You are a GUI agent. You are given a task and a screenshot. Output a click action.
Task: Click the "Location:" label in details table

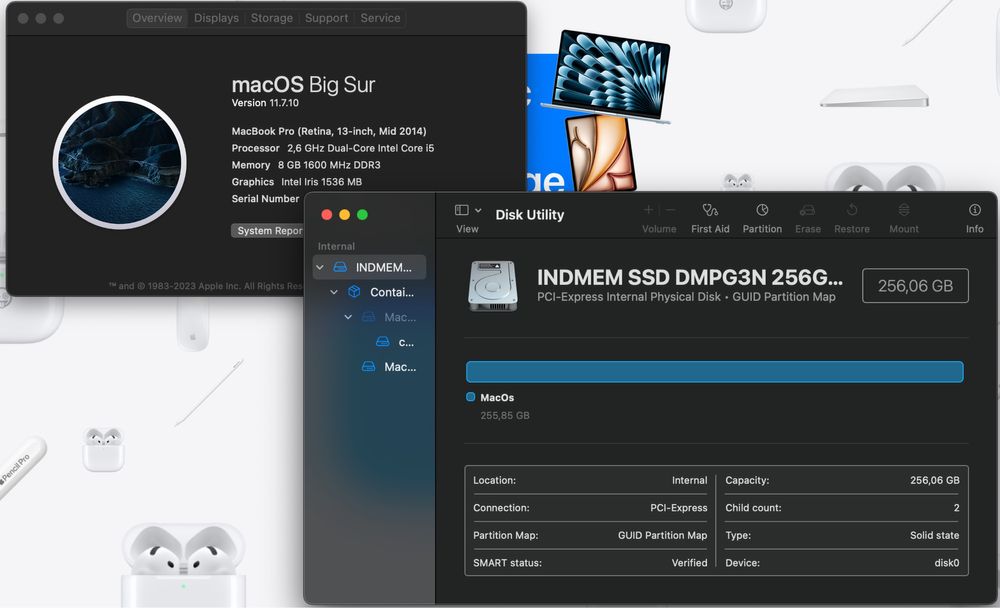point(494,480)
